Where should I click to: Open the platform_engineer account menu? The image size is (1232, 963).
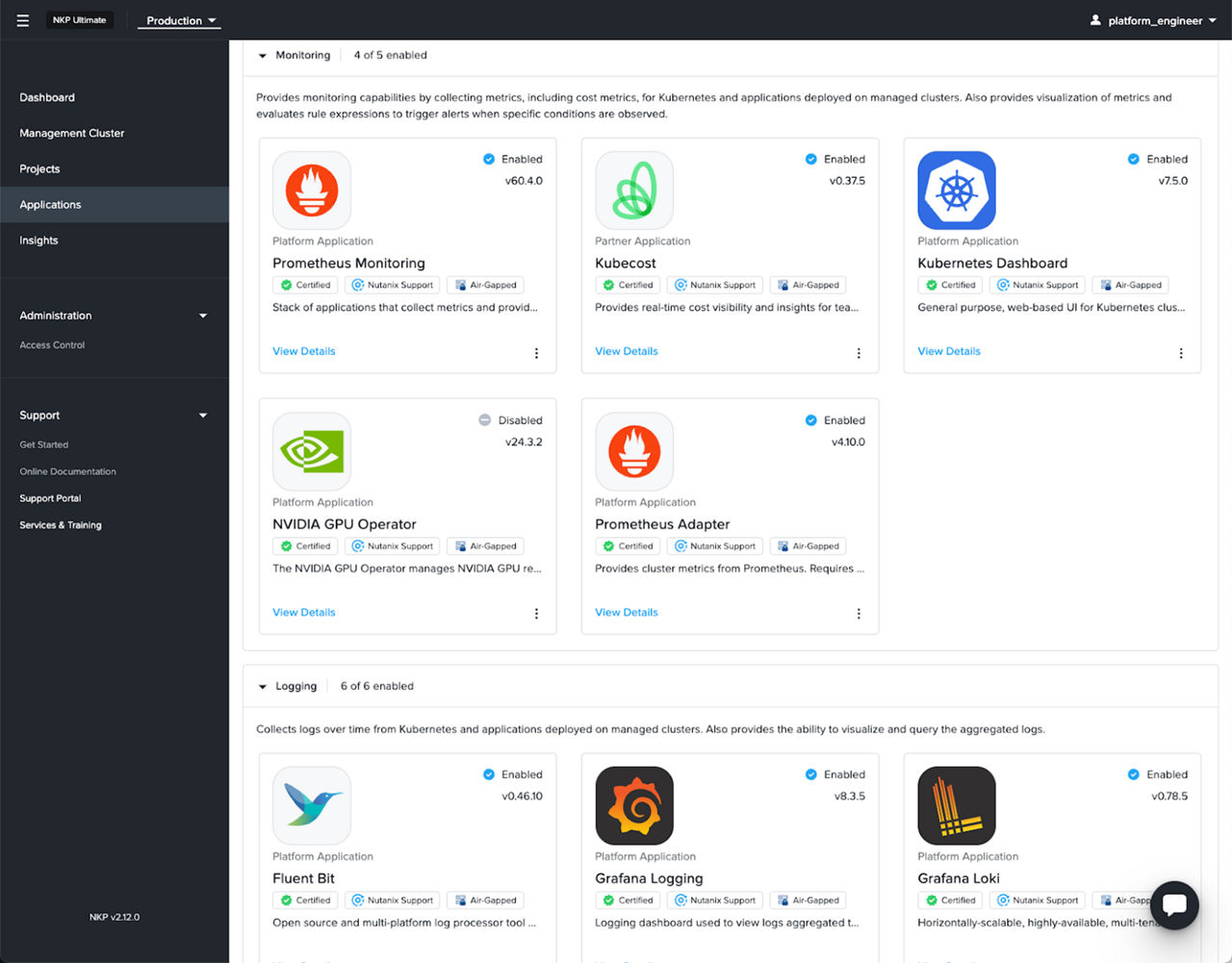[x=1152, y=19]
